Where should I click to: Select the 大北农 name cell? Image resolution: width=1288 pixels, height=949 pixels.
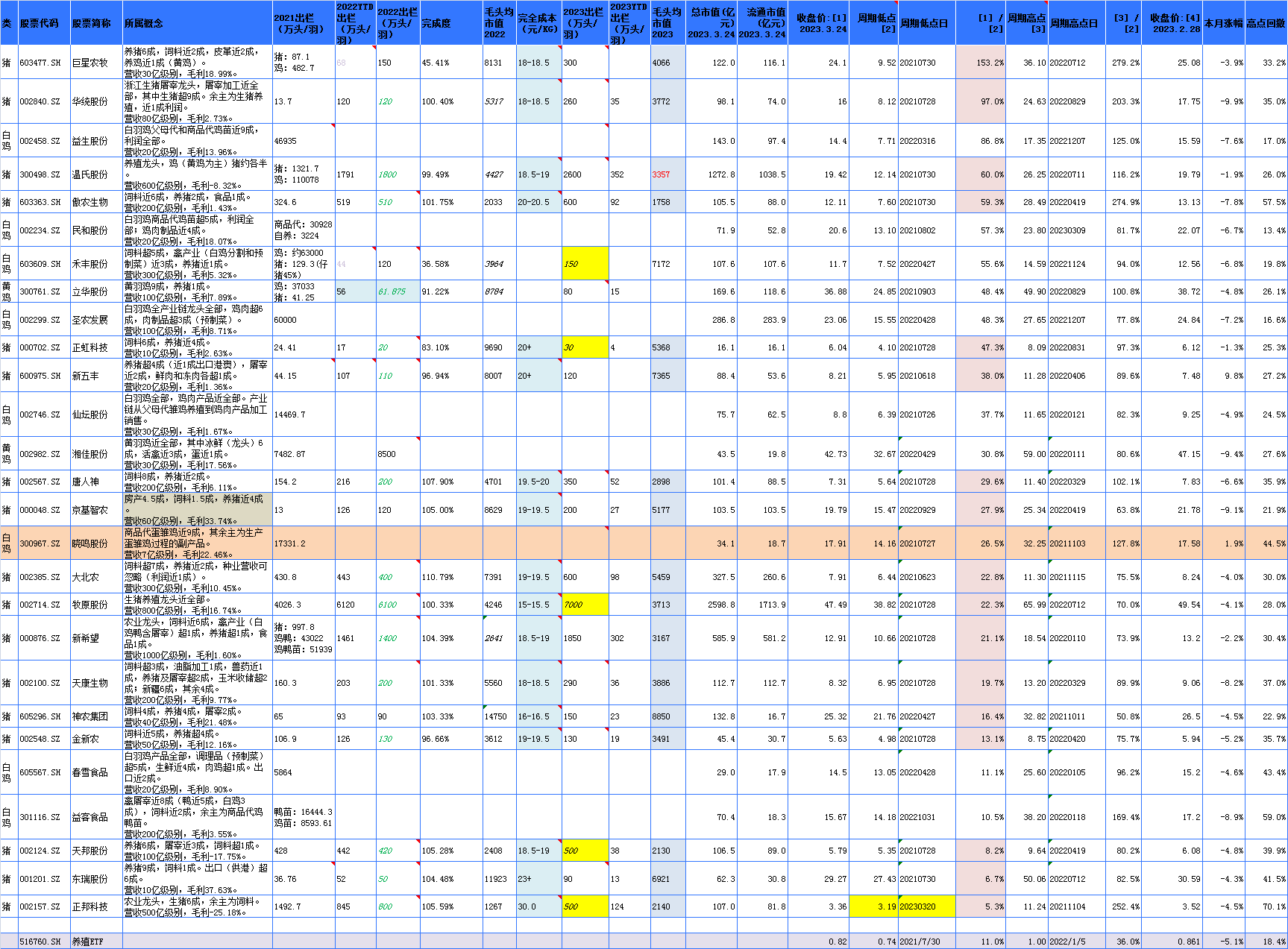click(96, 577)
